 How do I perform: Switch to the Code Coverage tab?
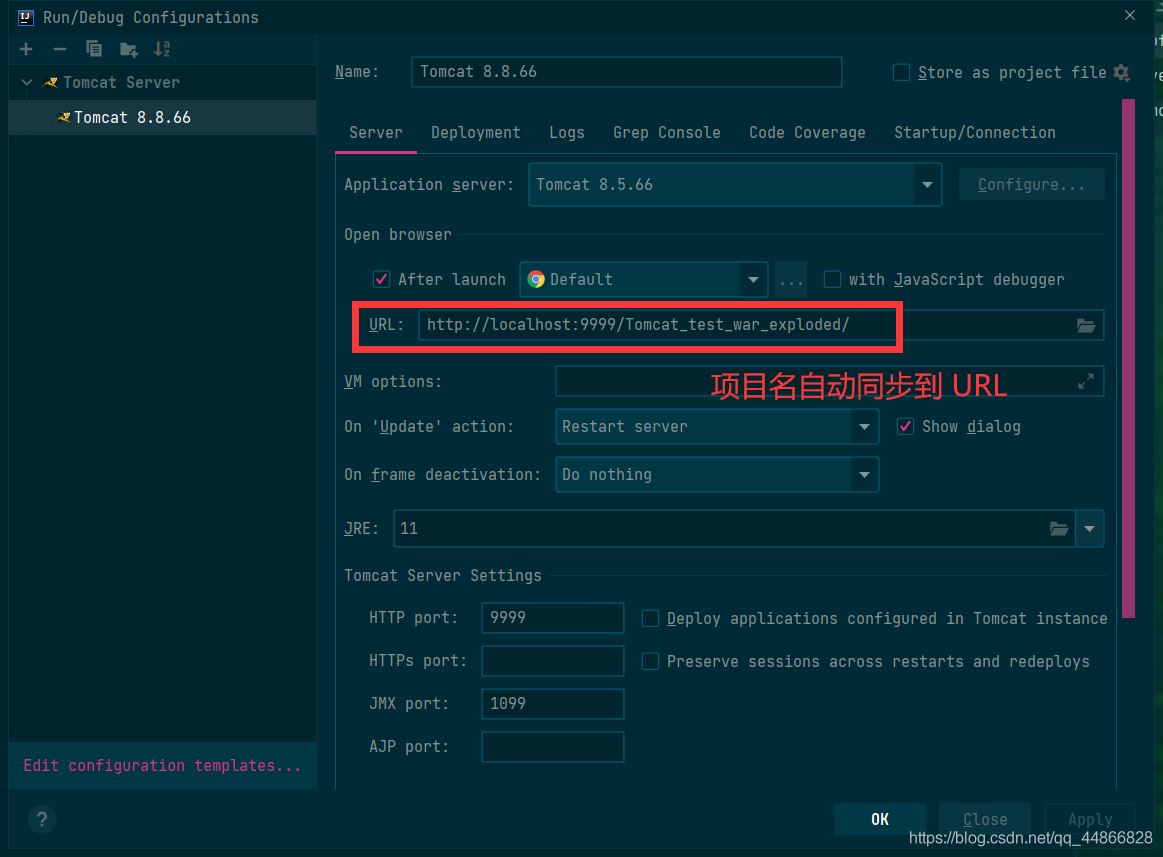pos(807,133)
